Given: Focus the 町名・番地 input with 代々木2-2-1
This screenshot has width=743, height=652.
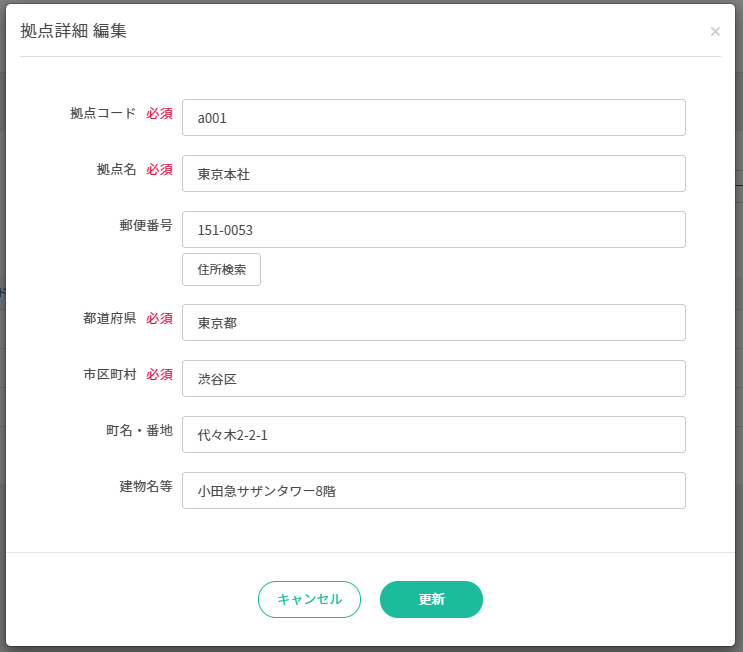Looking at the screenshot, I should pos(433,435).
